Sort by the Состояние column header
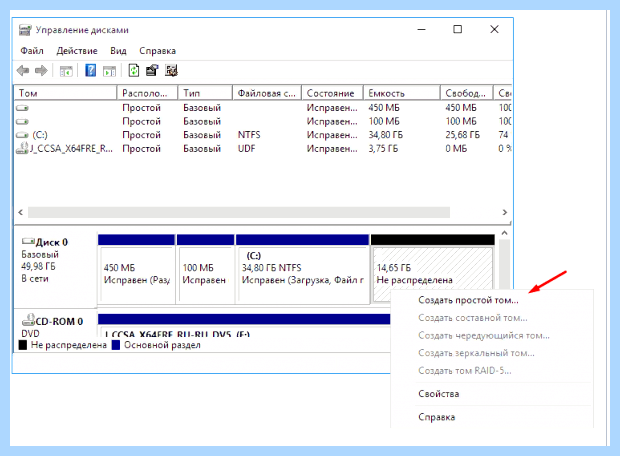 point(333,93)
